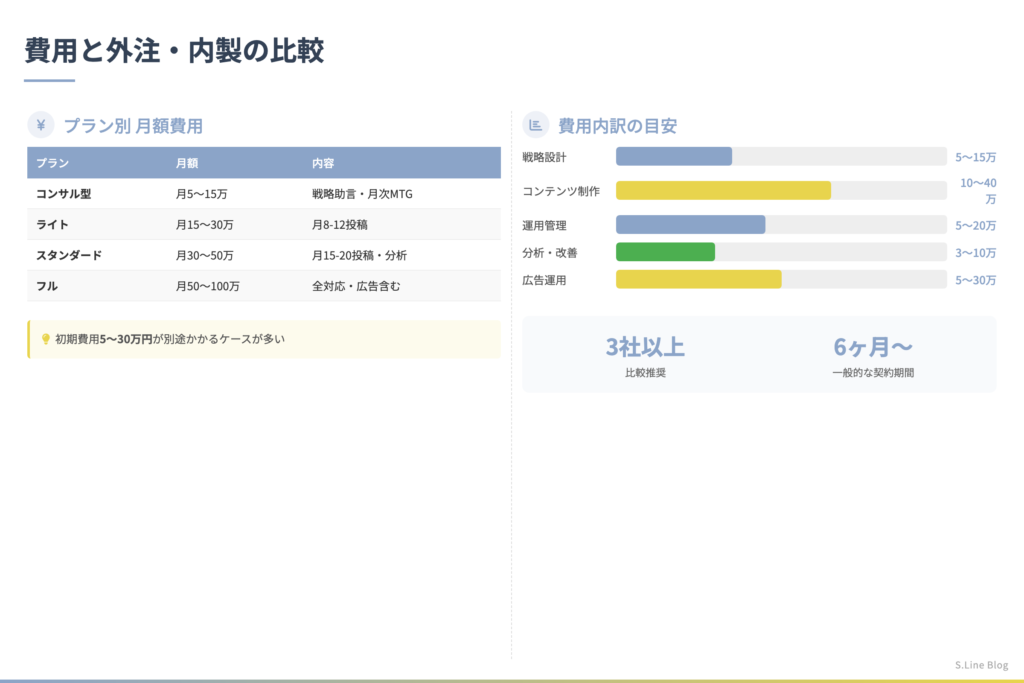The width and height of the screenshot is (1024, 683).
Task: Click the 5〜15万 value
Action: pos(976,157)
